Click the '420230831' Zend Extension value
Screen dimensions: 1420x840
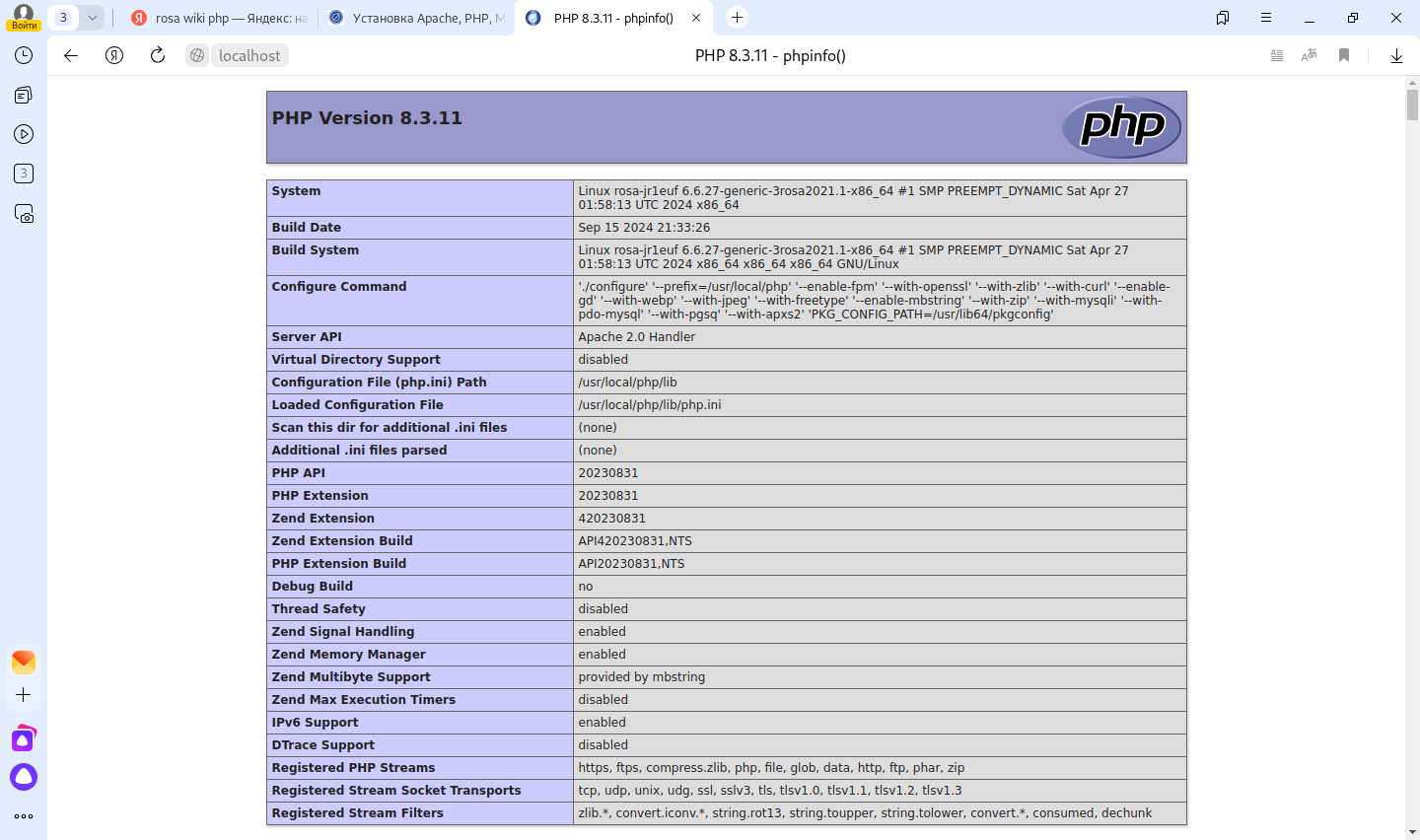click(x=612, y=519)
